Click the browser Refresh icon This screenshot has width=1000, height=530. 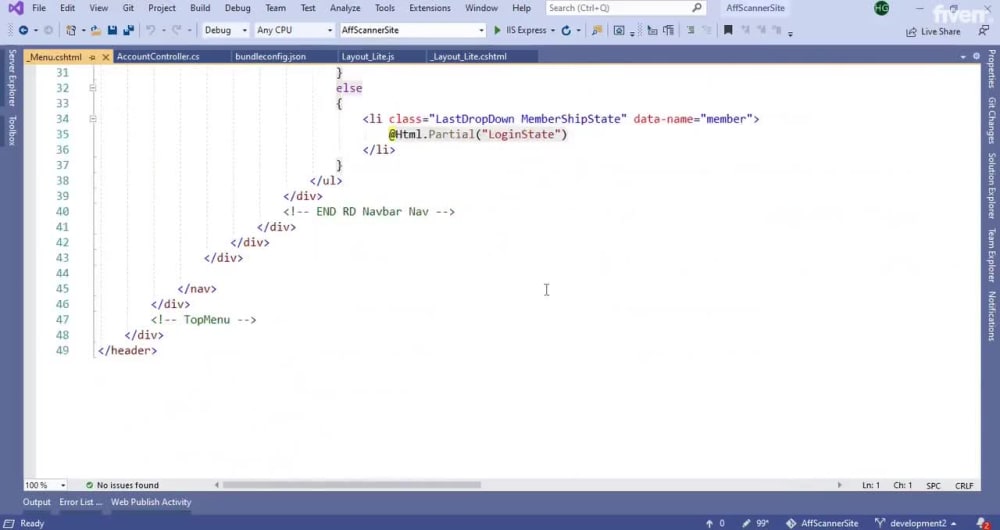tap(566, 30)
